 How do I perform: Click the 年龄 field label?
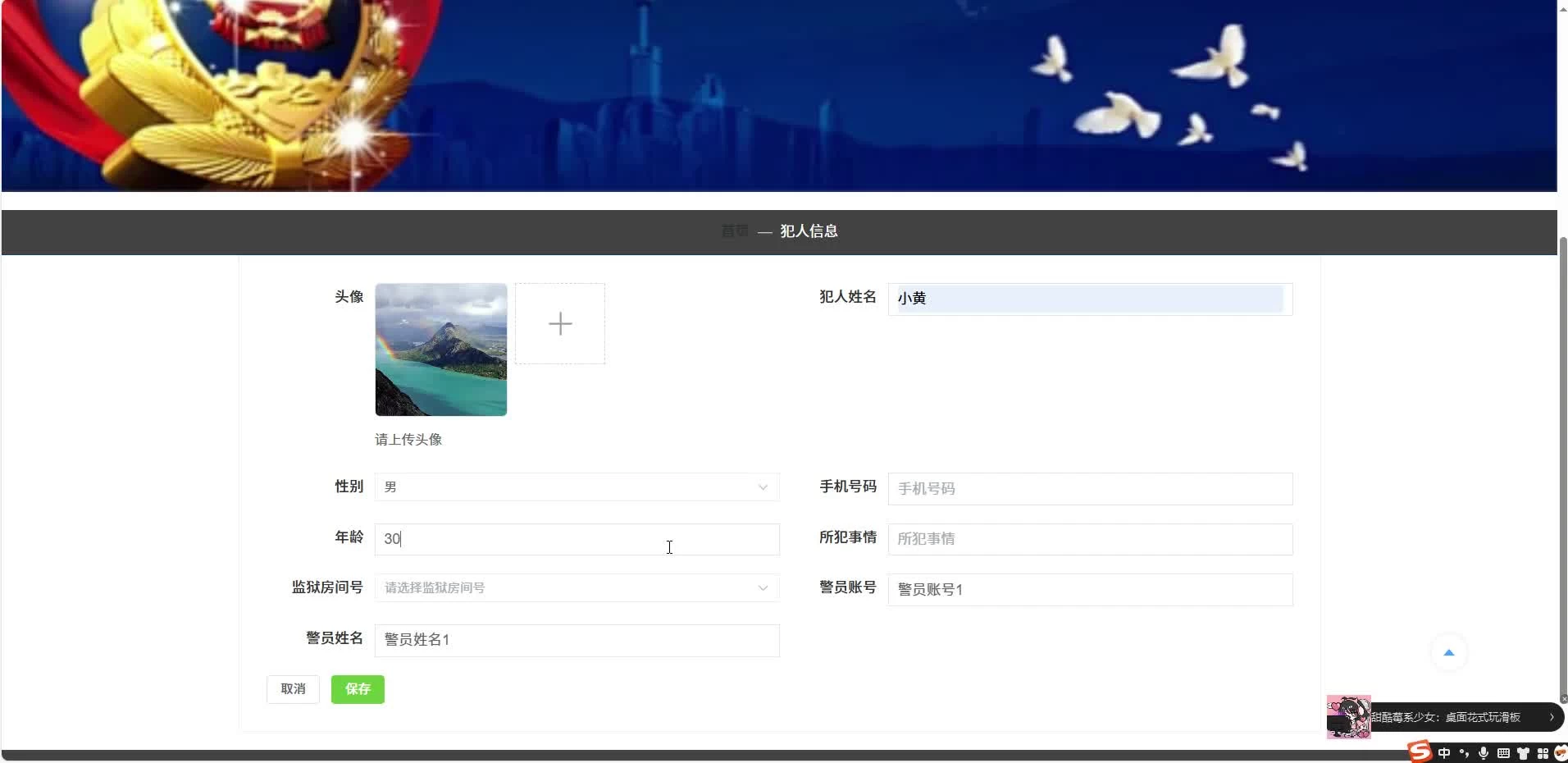click(x=349, y=537)
